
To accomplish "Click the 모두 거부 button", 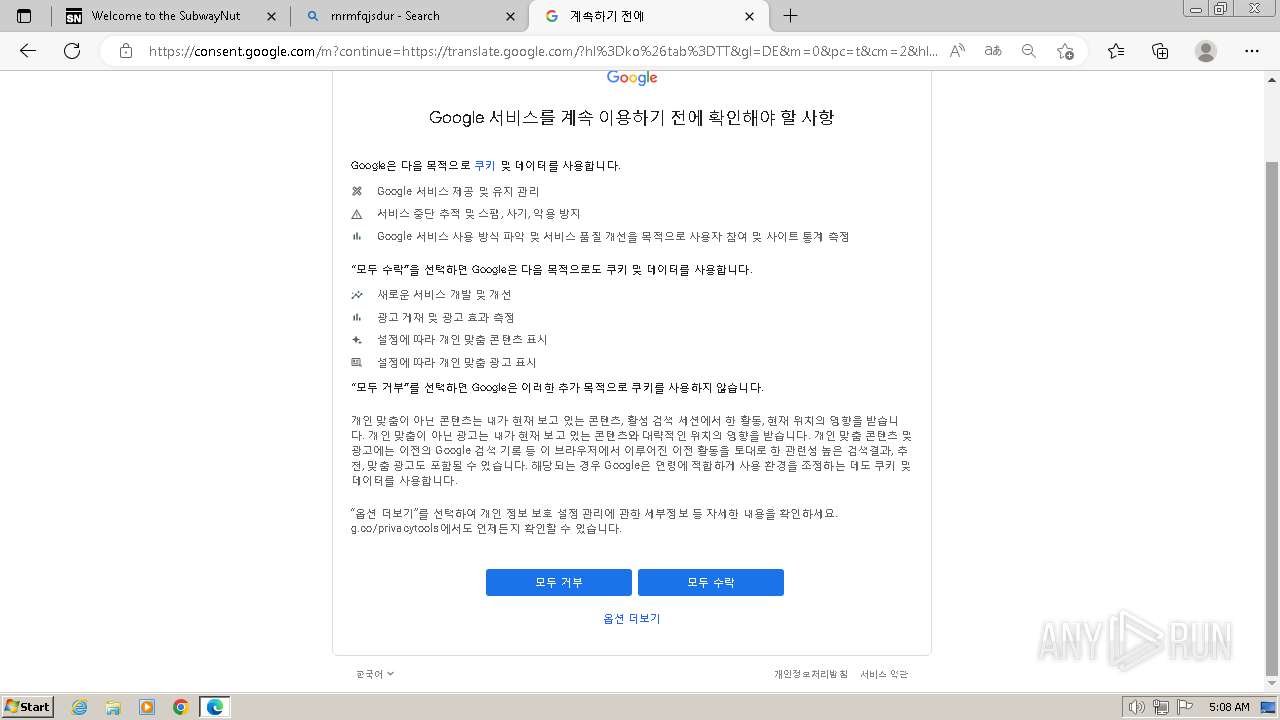I will [559, 582].
